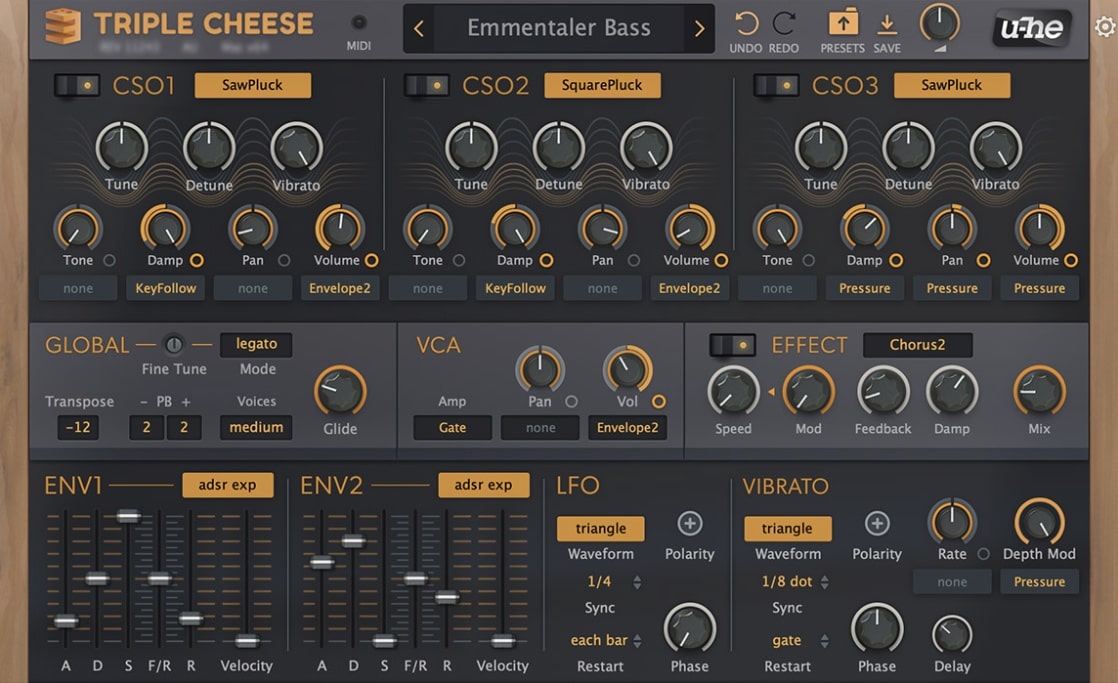Viewport: 1118px width, 683px height.
Task: Toggle the CSO1 oscillator power switch
Action: coord(77,85)
